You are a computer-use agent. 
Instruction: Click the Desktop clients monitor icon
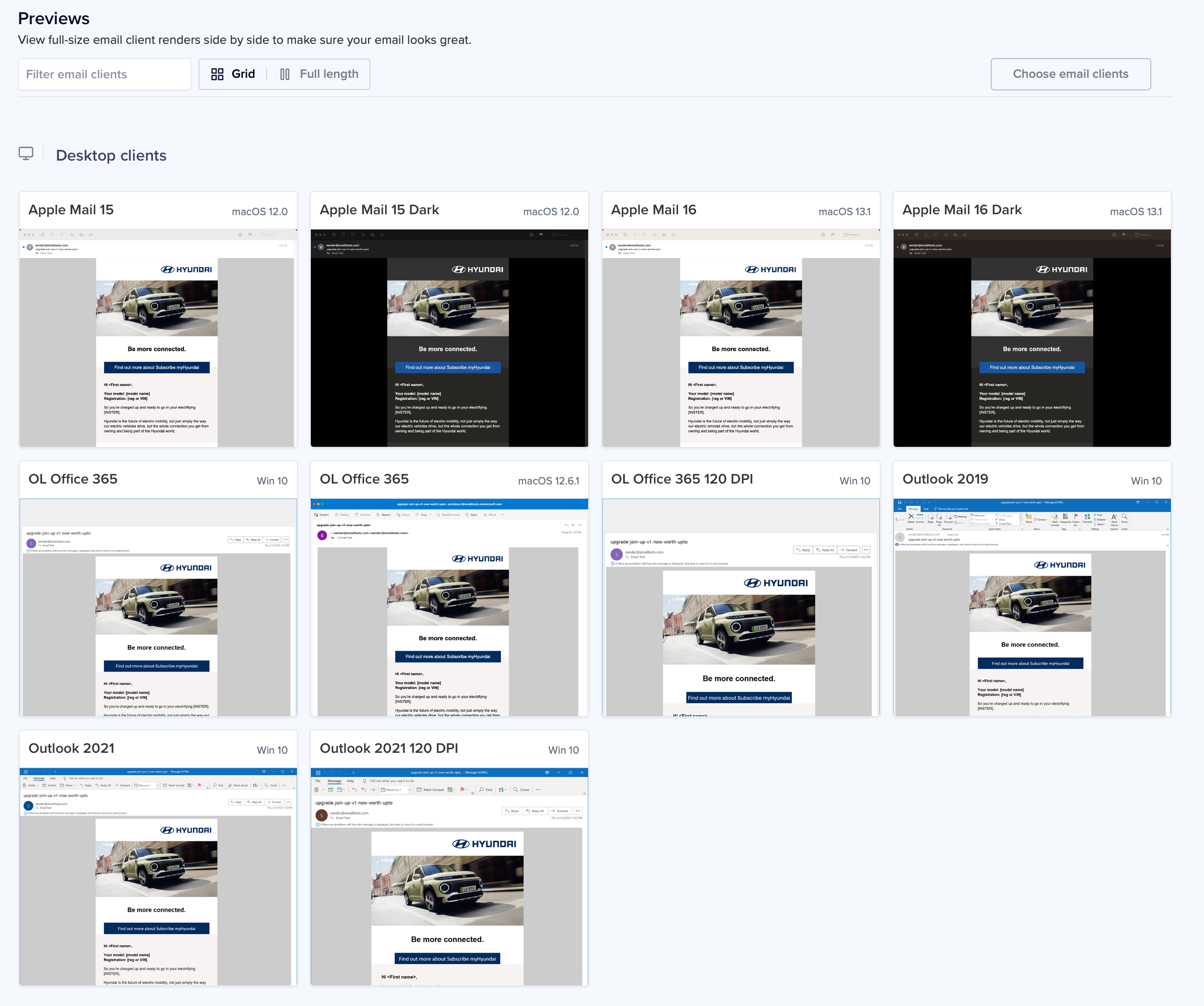click(26, 154)
